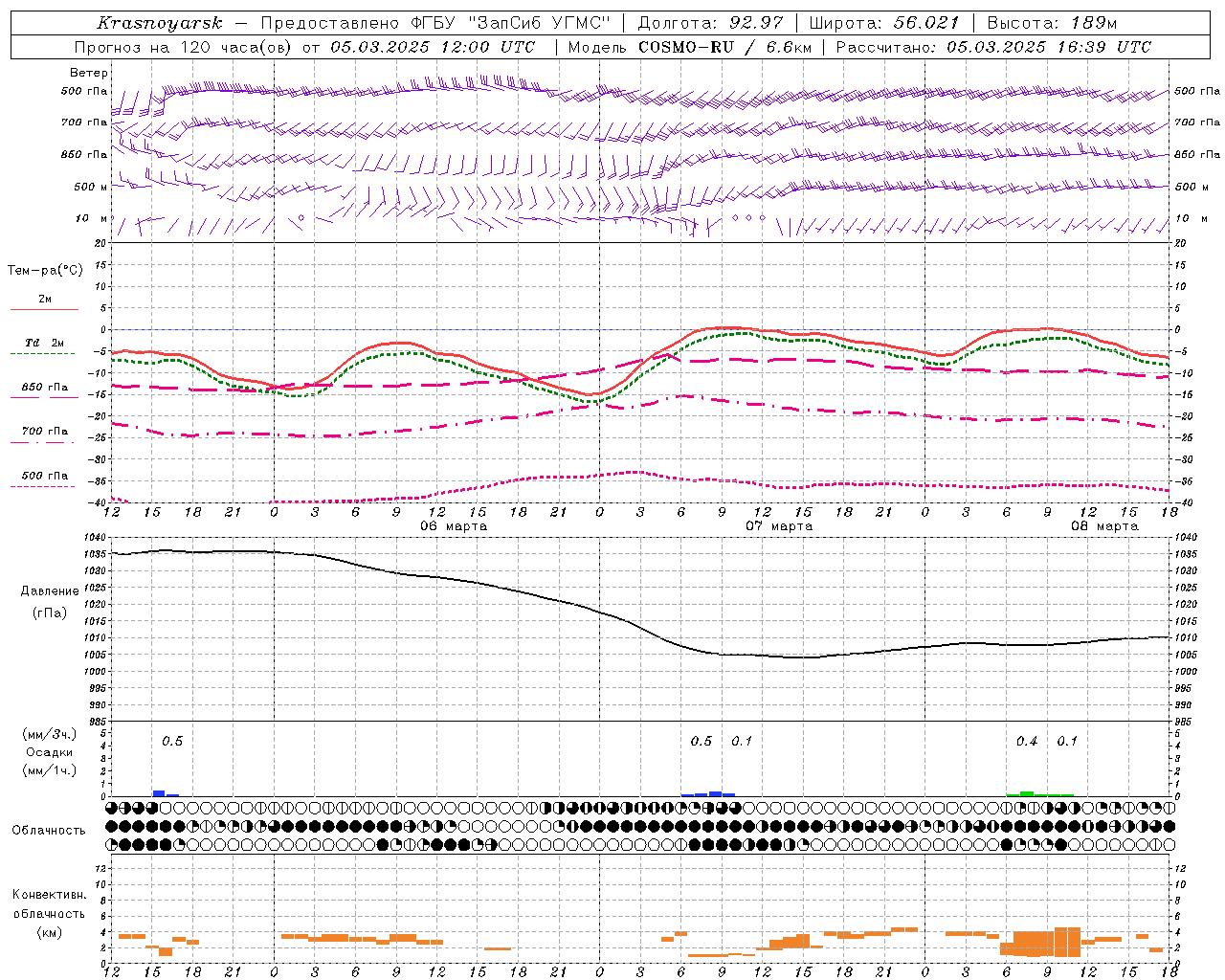Click the 'Ветер' wind panel label
The image size is (1225, 980).
click(89, 73)
